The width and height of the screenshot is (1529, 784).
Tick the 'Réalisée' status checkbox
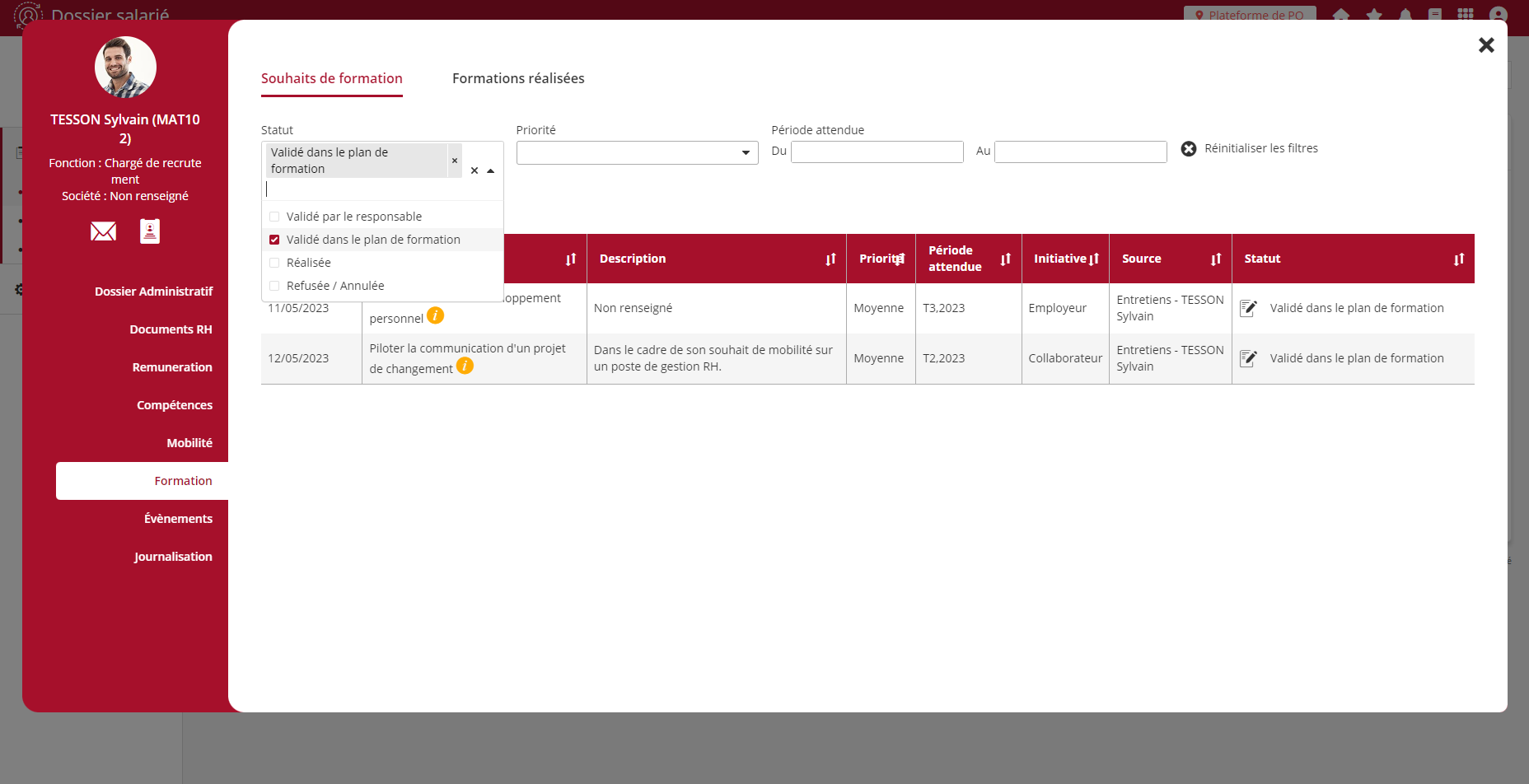point(275,263)
